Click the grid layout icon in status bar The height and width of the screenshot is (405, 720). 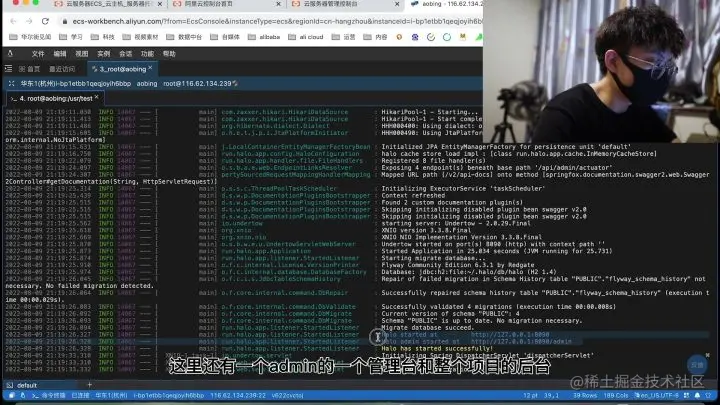pos(686,395)
